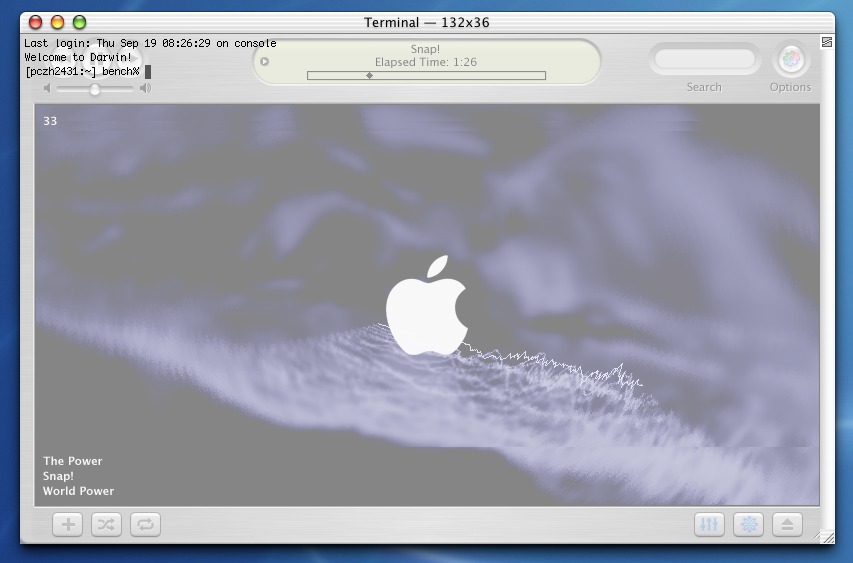
Task: Close the Terminal window with the red button
Action: pos(35,22)
